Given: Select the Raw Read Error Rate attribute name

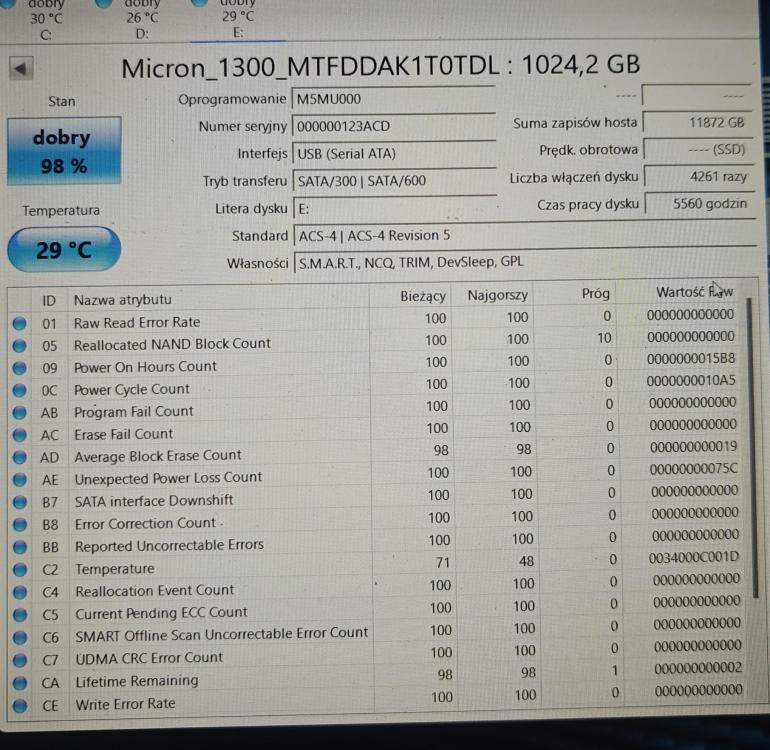Looking at the screenshot, I should (137, 322).
